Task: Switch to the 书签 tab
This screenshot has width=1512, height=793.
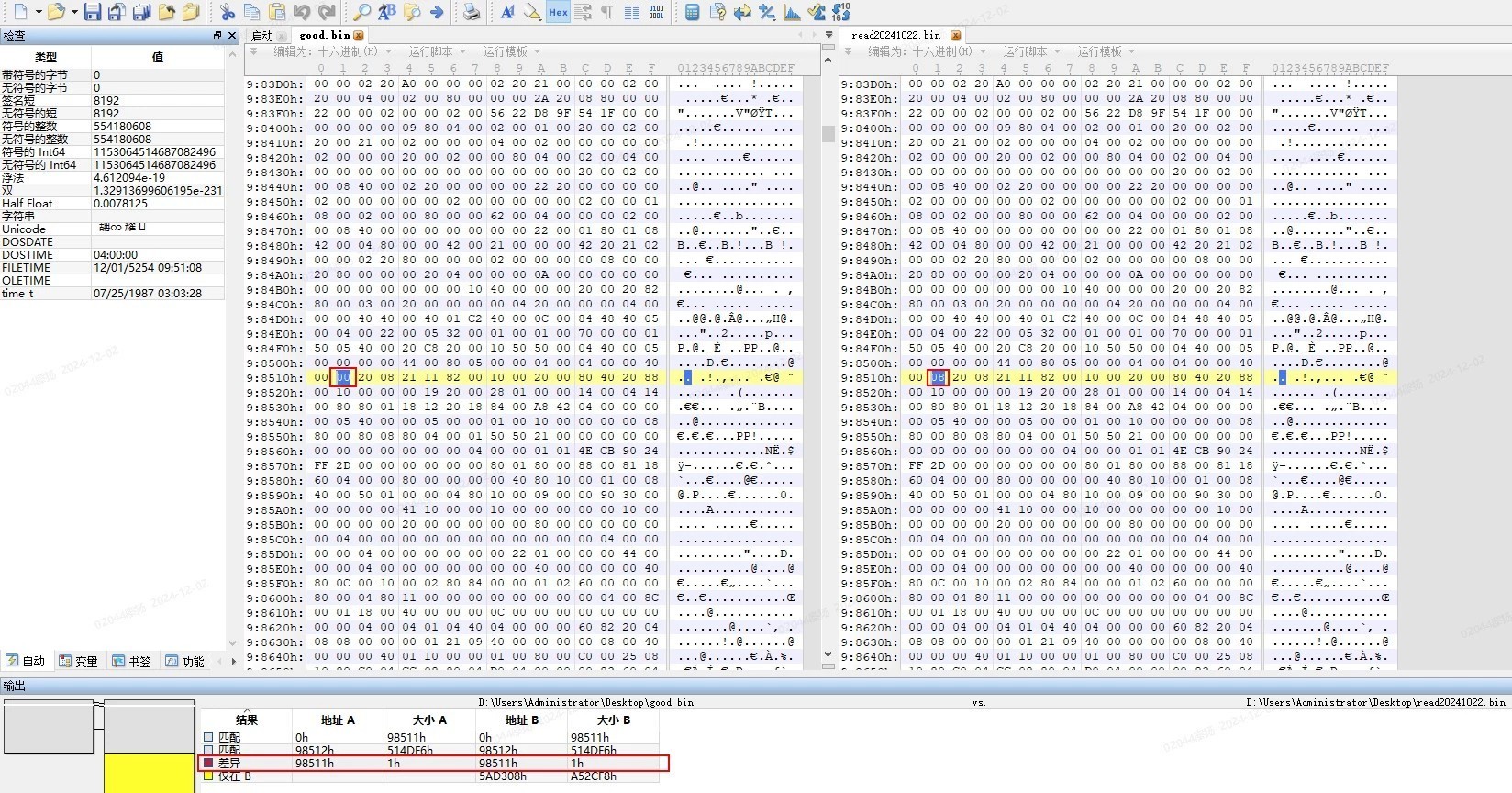Action: click(131, 661)
